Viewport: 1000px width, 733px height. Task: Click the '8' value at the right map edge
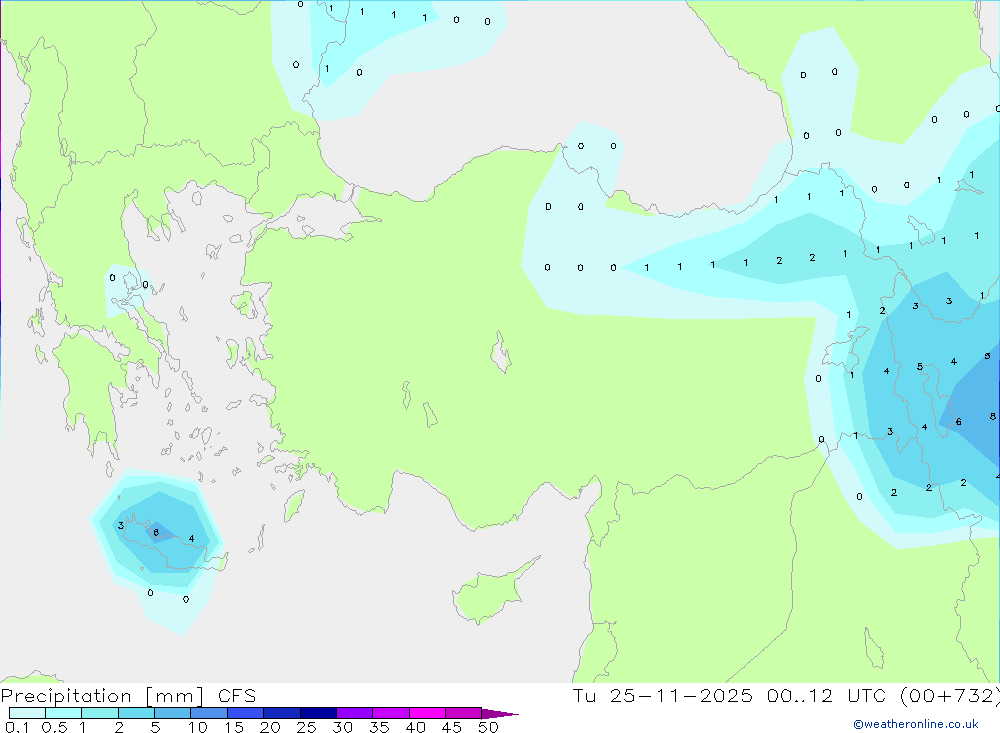tap(992, 417)
